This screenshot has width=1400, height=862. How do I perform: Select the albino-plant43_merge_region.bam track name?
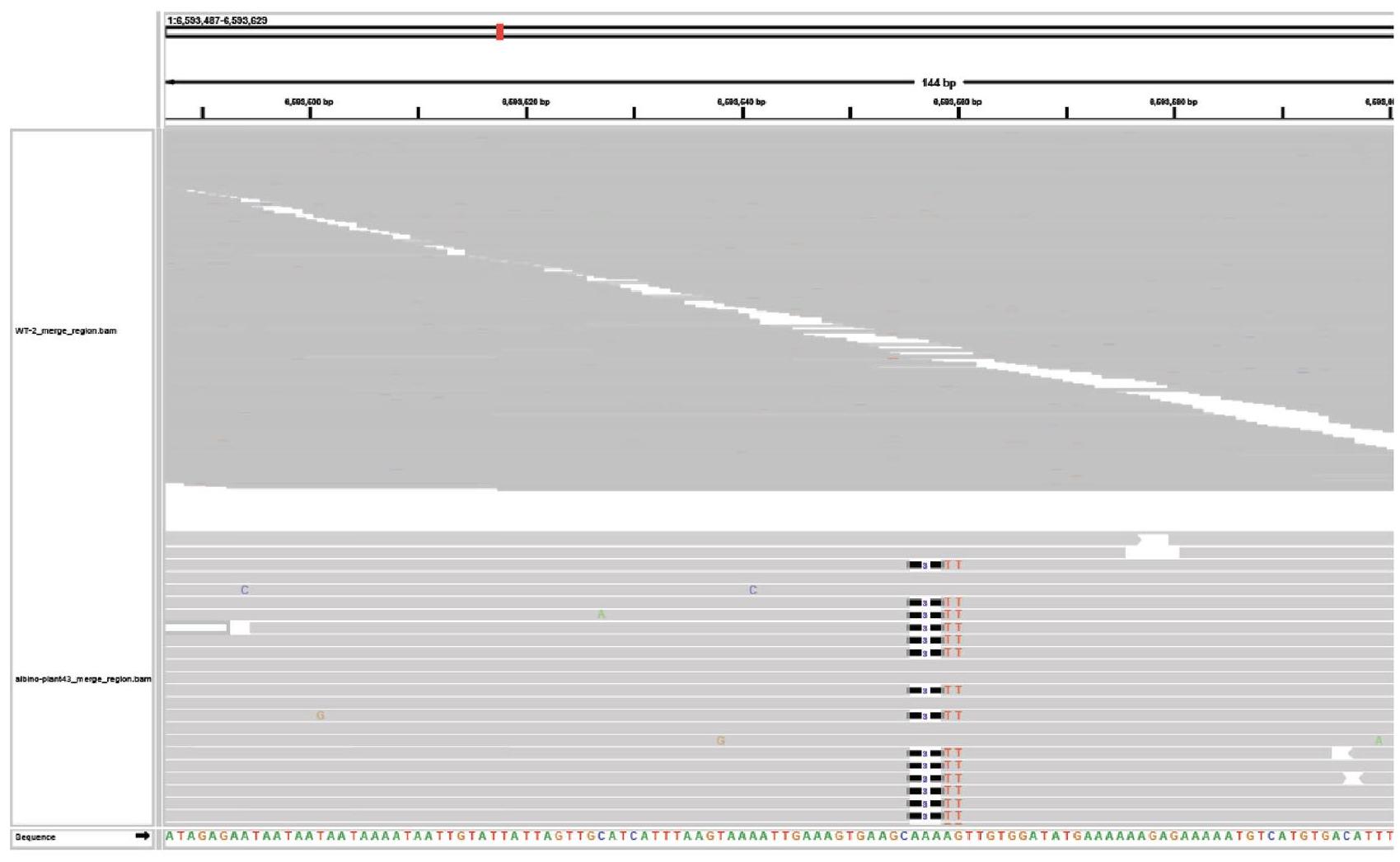[83, 679]
